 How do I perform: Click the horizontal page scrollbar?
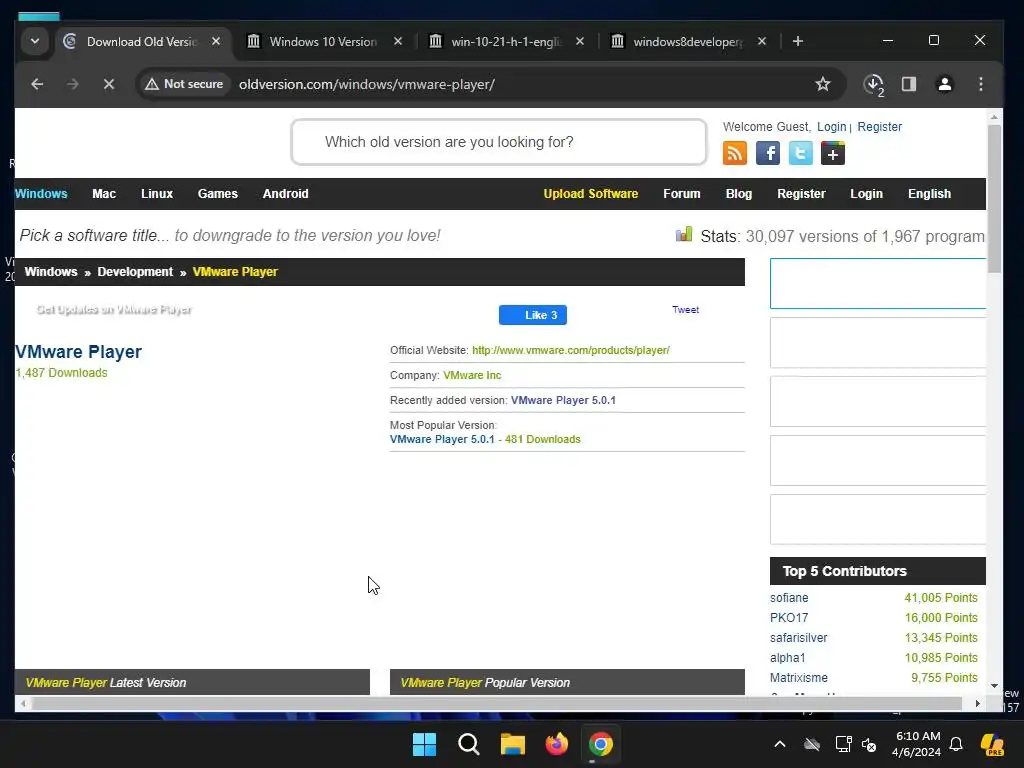click(496, 703)
